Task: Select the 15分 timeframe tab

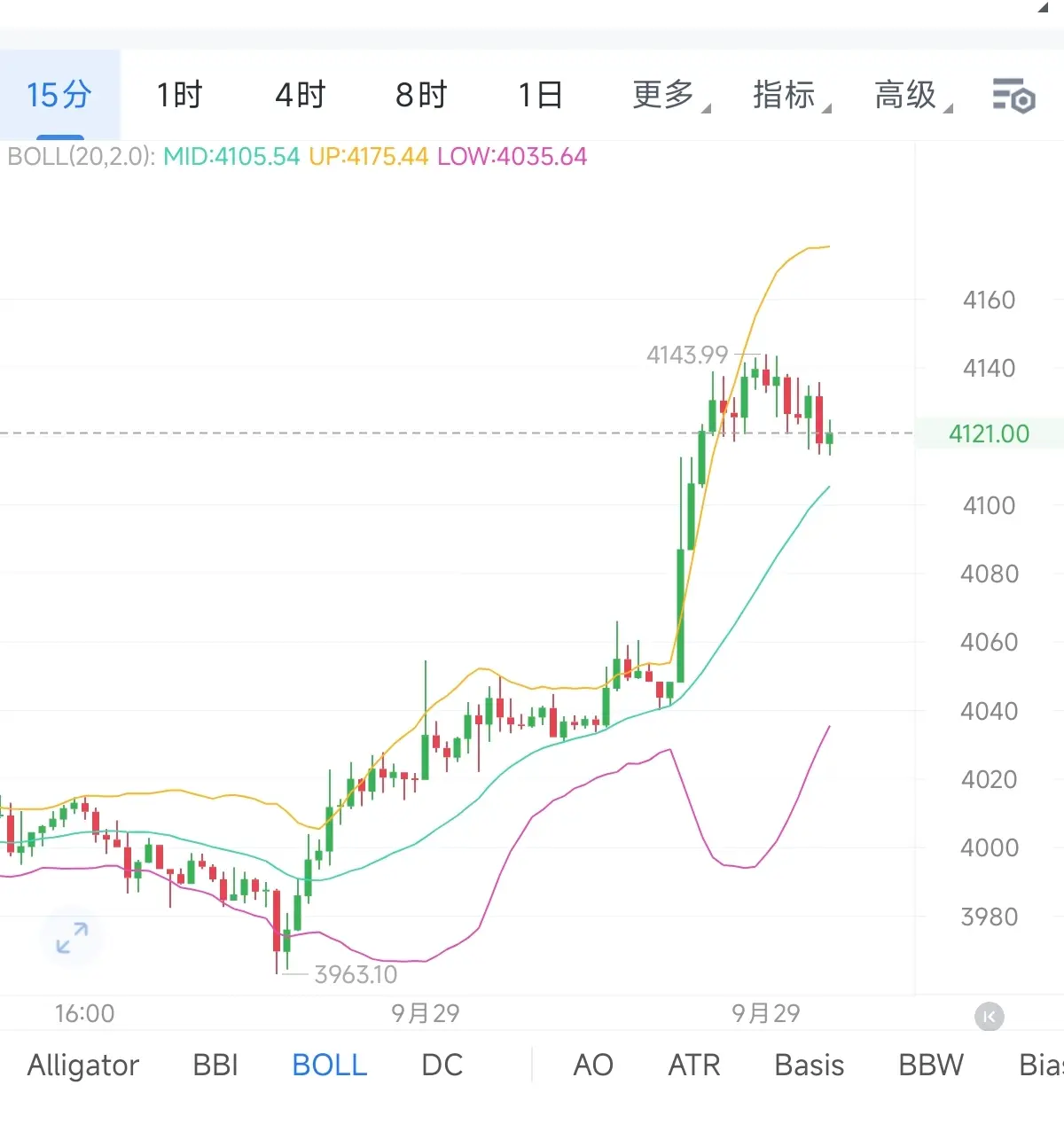Action: [59, 95]
